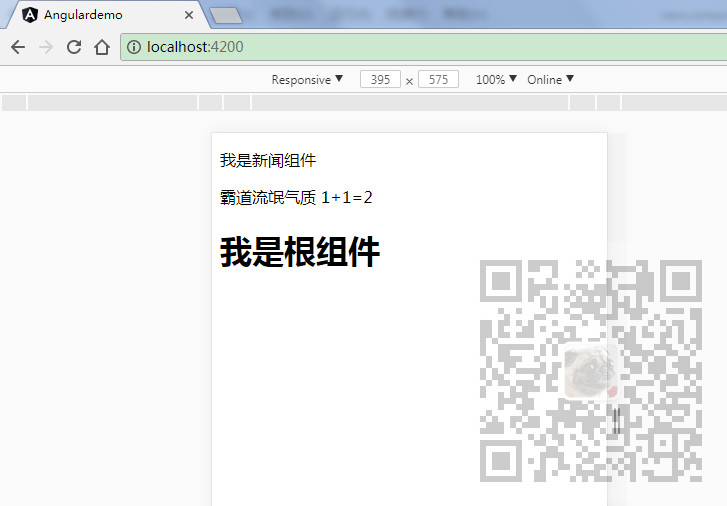Open the Responsive device dropdown

[x=307, y=79]
